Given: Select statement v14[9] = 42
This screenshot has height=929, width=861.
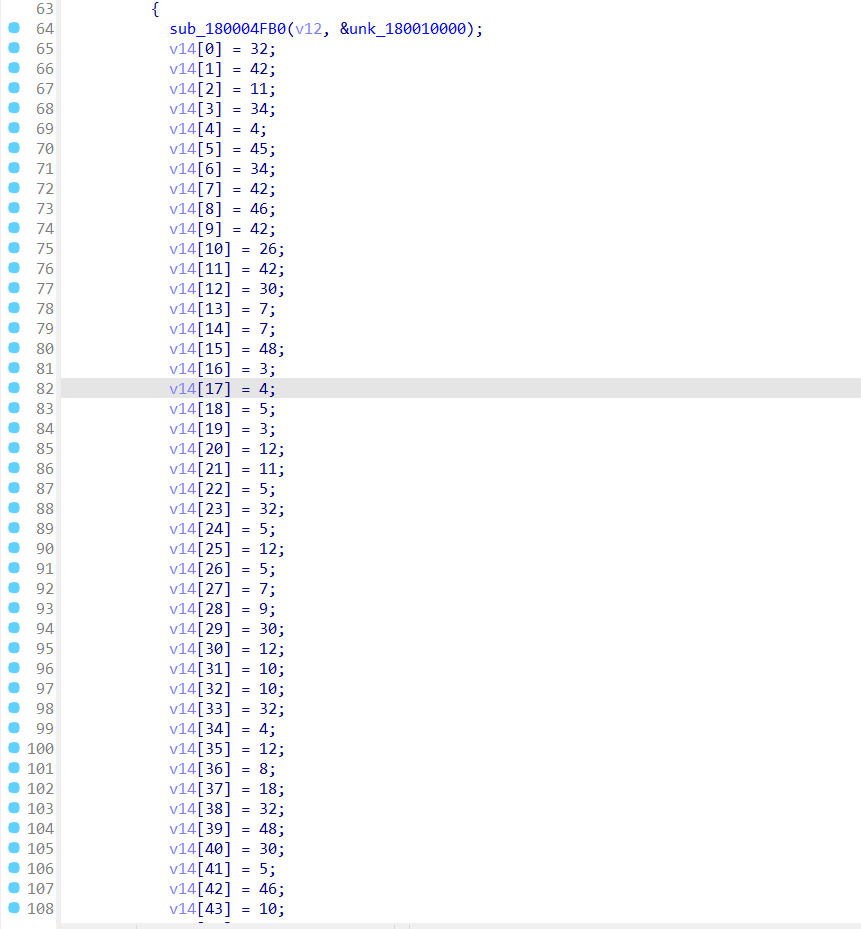Looking at the screenshot, I should pyautogui.click(x=222, y=229).
